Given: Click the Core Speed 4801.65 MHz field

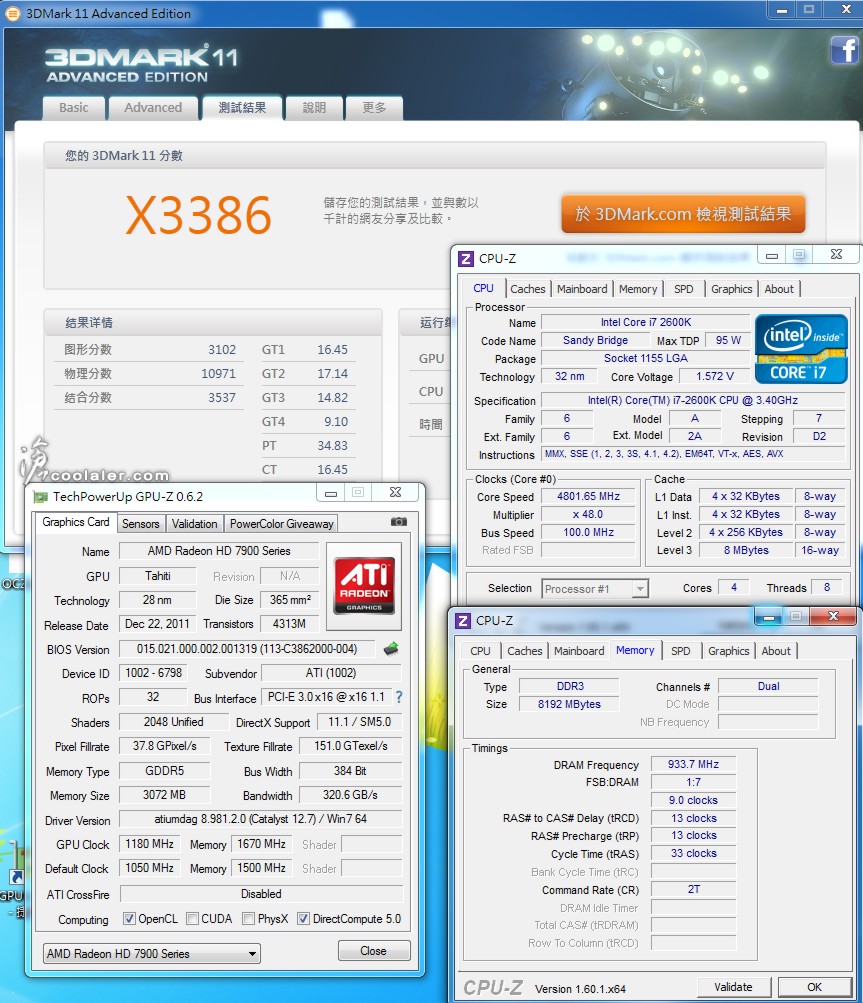Looking at the screenshot, I should click(589, 496).
